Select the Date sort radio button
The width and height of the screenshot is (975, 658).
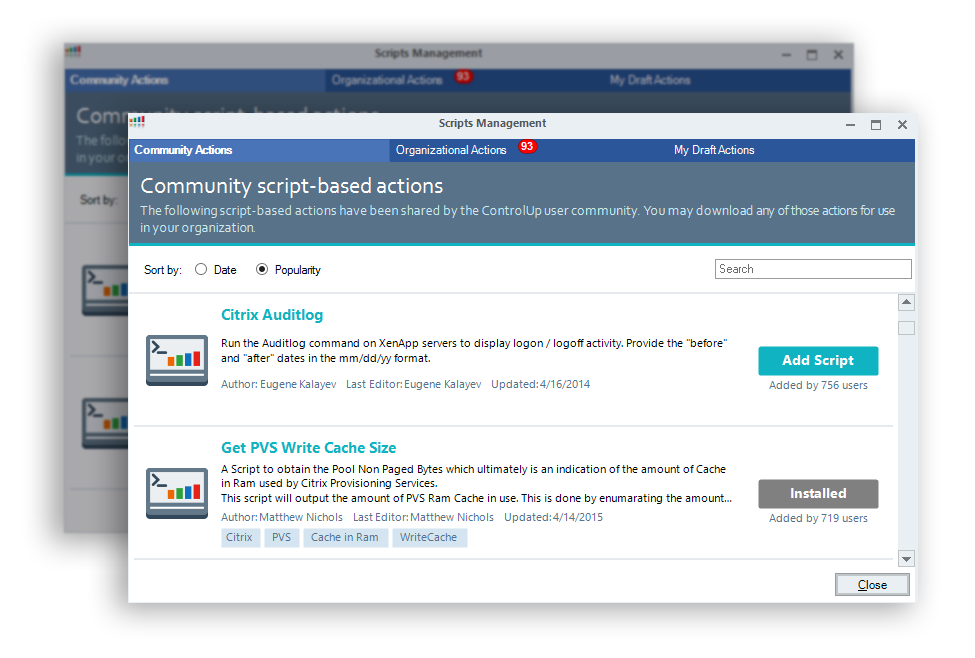201,269
